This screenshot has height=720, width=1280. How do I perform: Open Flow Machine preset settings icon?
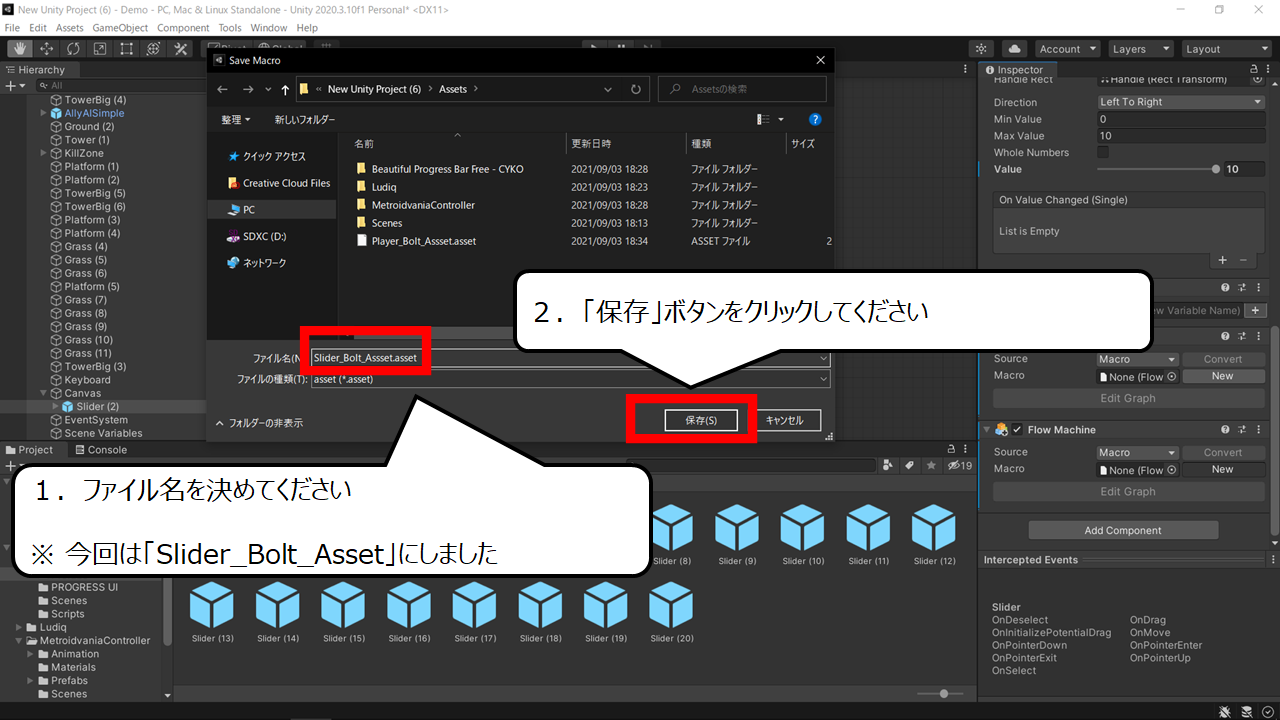1243,430
